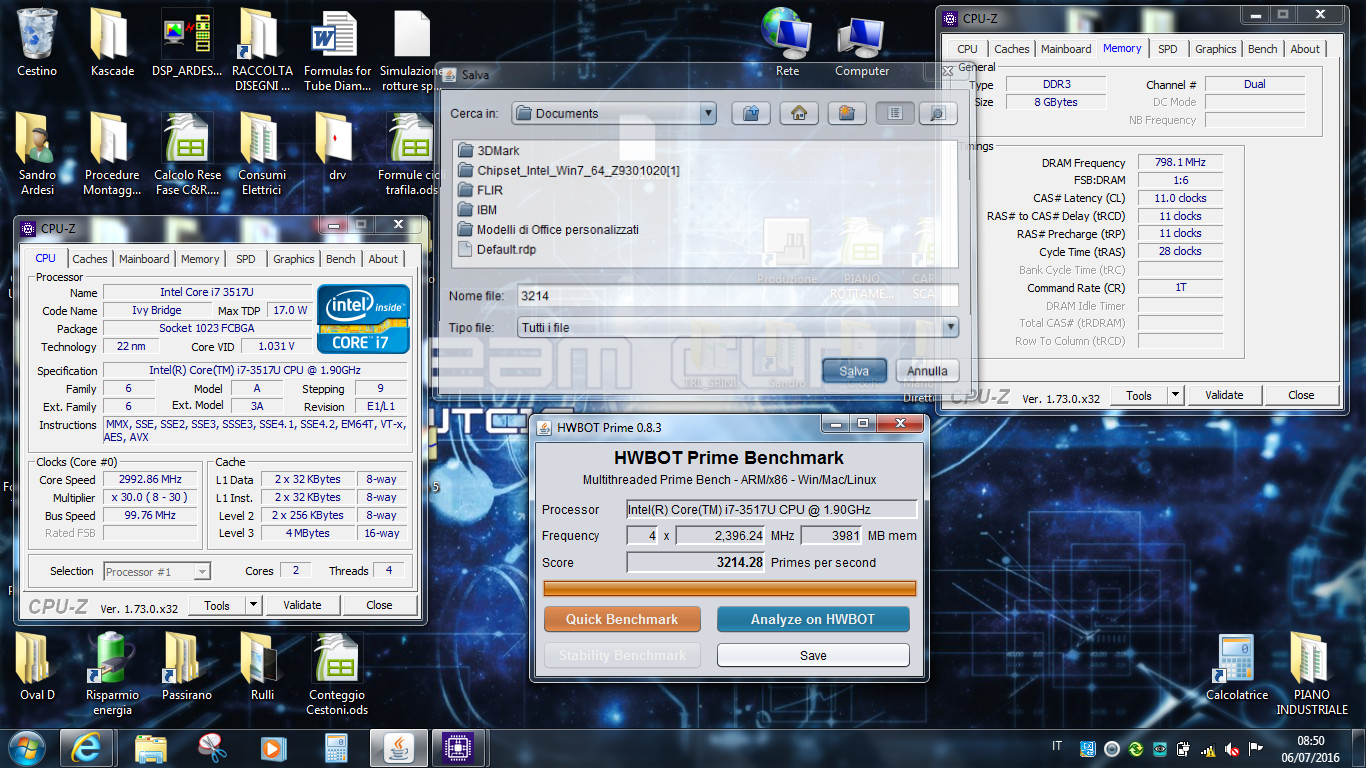Create a new folder in Salva dialog
1366x768 pixels.
coord(846,113)
